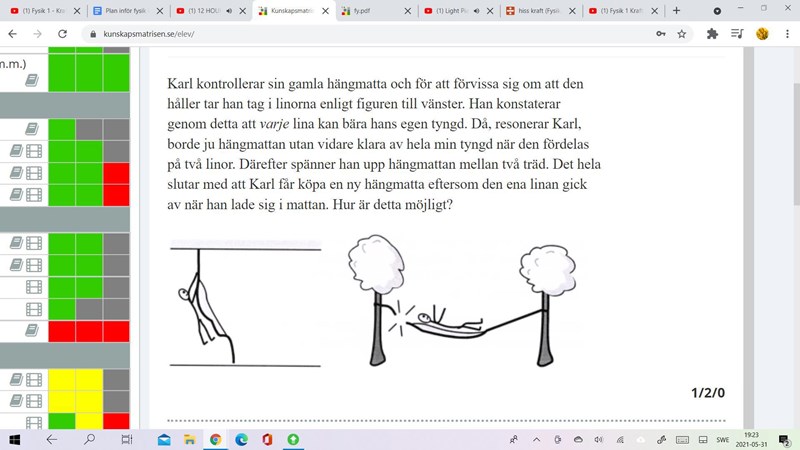
Task: Open the Windows Start menu
Action: click(x=15, y=439)
